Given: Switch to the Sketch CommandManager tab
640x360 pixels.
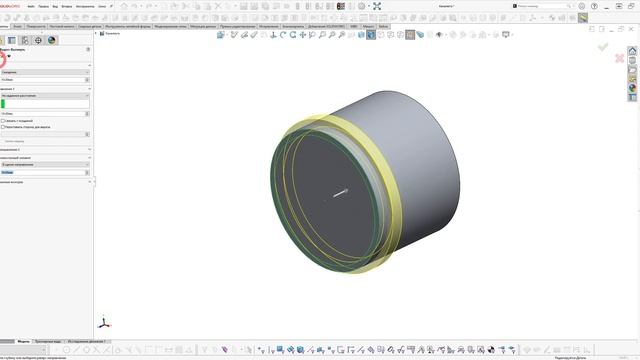Looking at the screenshot, I should 17,26.
